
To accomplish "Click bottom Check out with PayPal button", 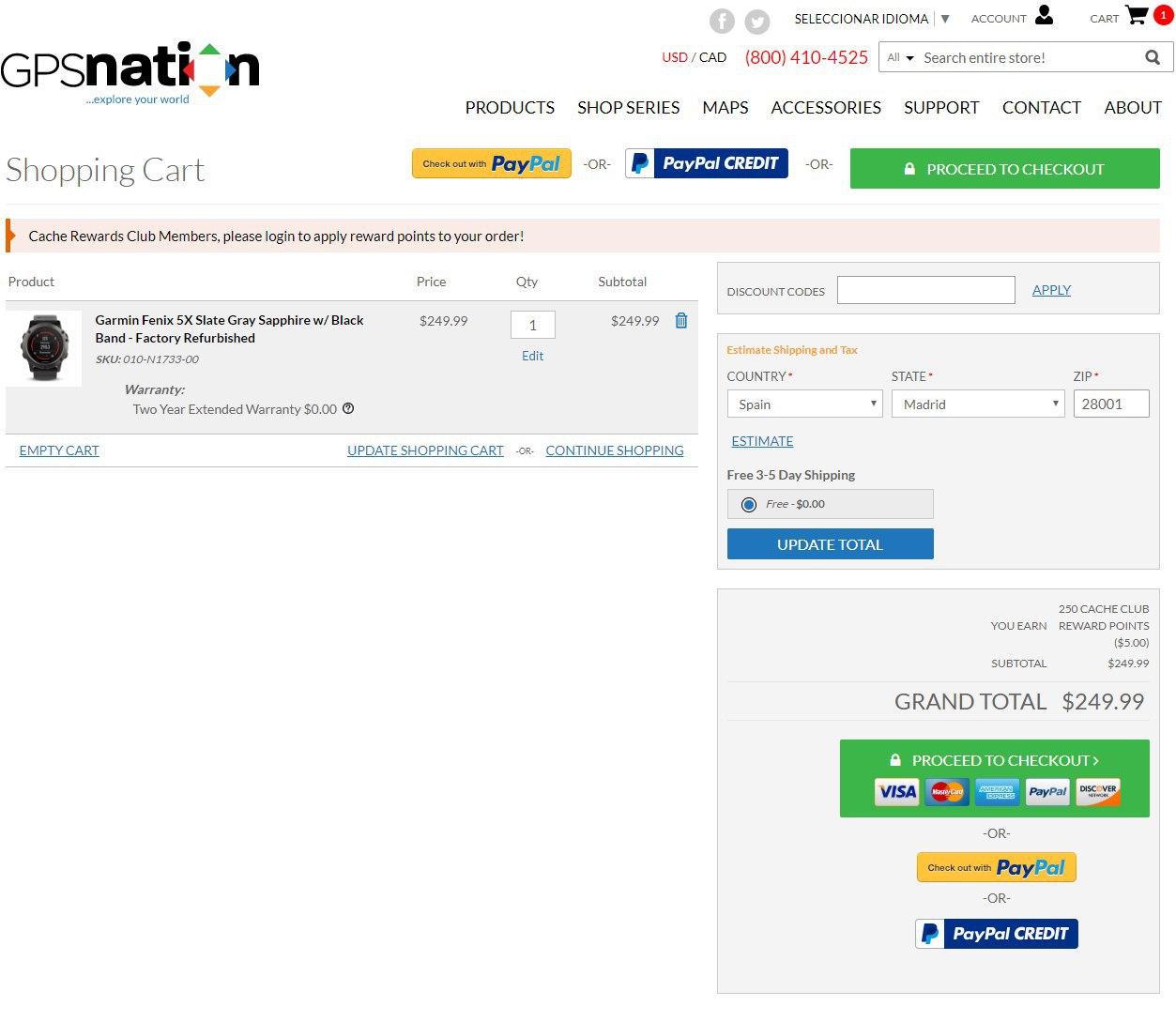I will point(997,867).
